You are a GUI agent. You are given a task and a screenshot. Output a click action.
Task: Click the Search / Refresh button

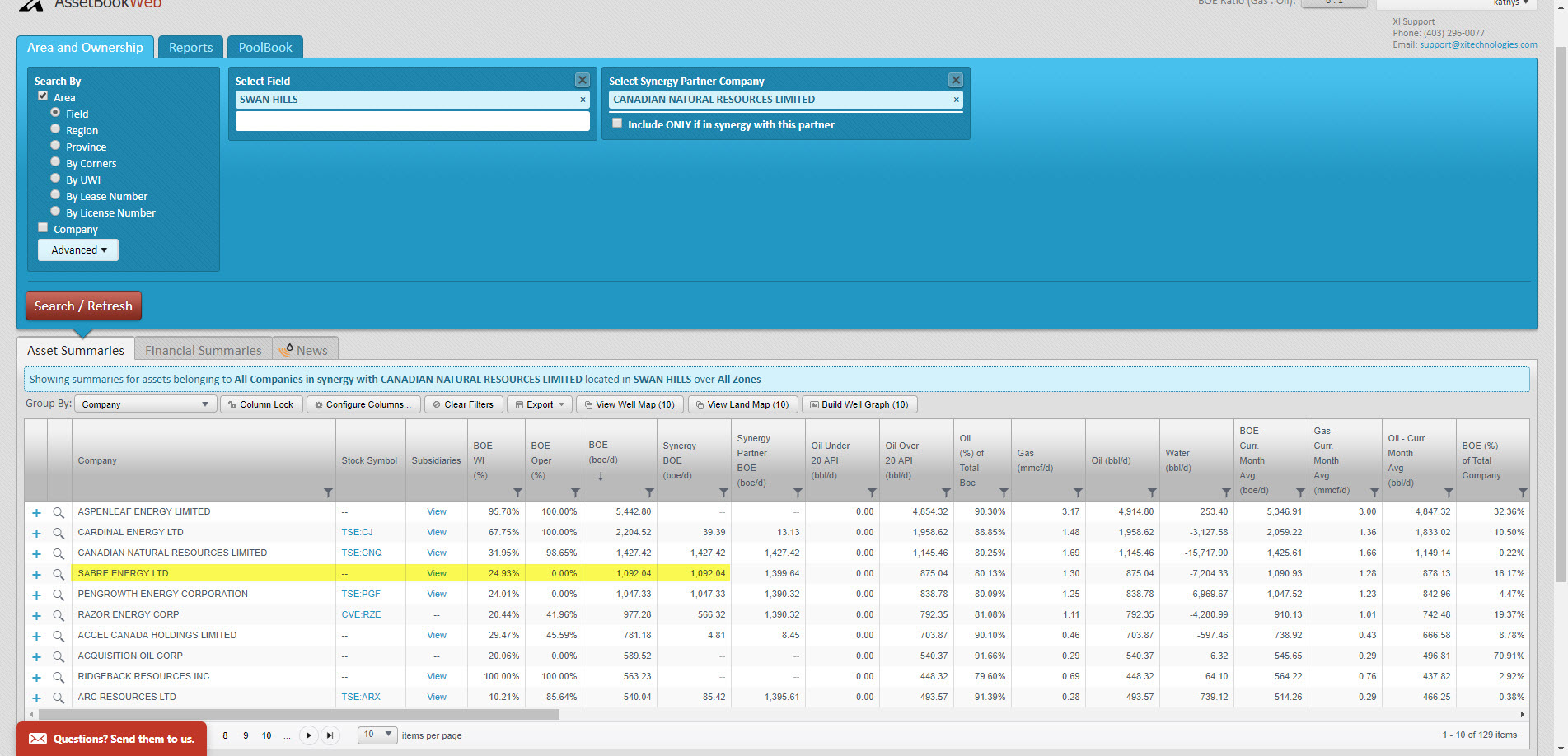(83, 306)
